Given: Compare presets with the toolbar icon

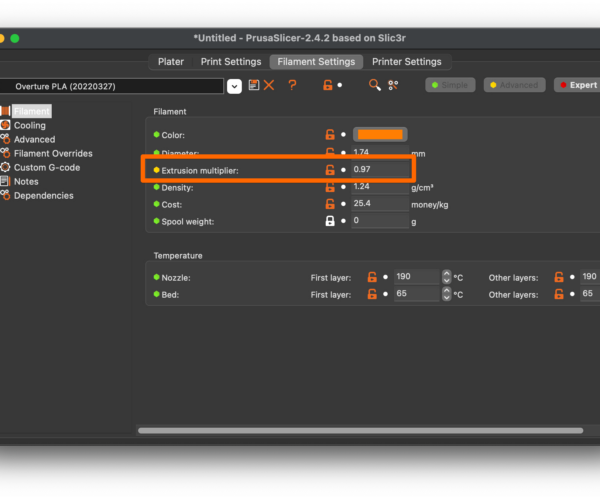Looking at the screenshot, I should pos(393,85).
